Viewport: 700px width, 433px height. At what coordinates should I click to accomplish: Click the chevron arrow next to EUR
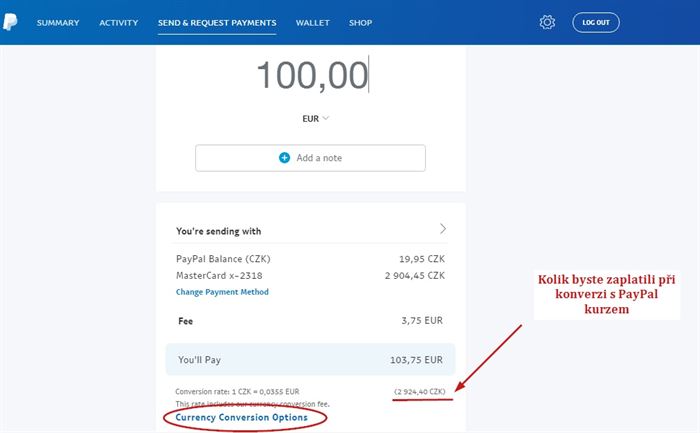[325, 118]
